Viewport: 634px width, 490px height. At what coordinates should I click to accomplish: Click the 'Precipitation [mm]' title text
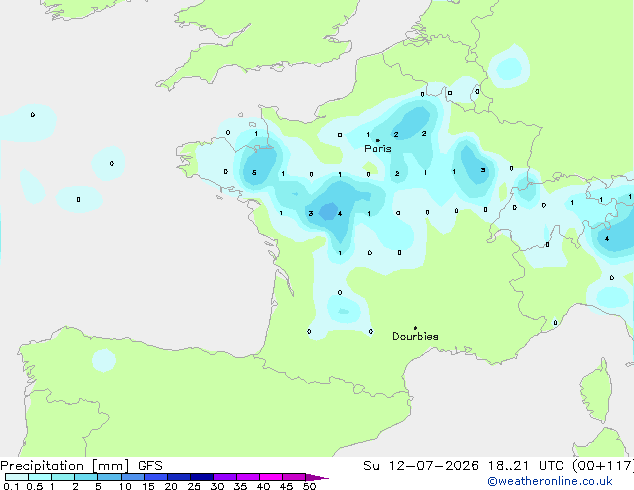[65, 466]
